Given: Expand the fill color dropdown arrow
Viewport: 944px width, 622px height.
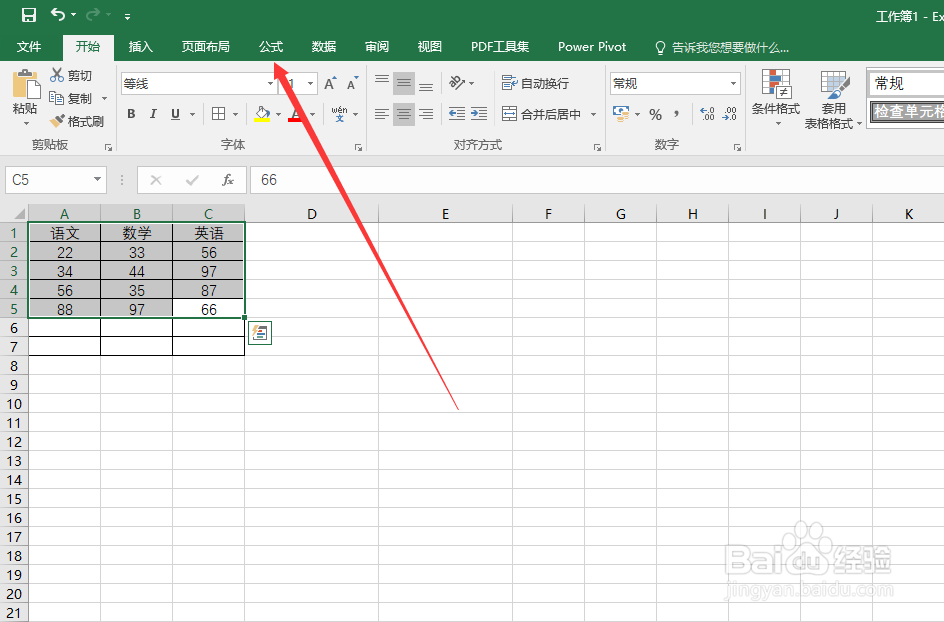Looking at the screenshot, I should [x=278, y=115].
